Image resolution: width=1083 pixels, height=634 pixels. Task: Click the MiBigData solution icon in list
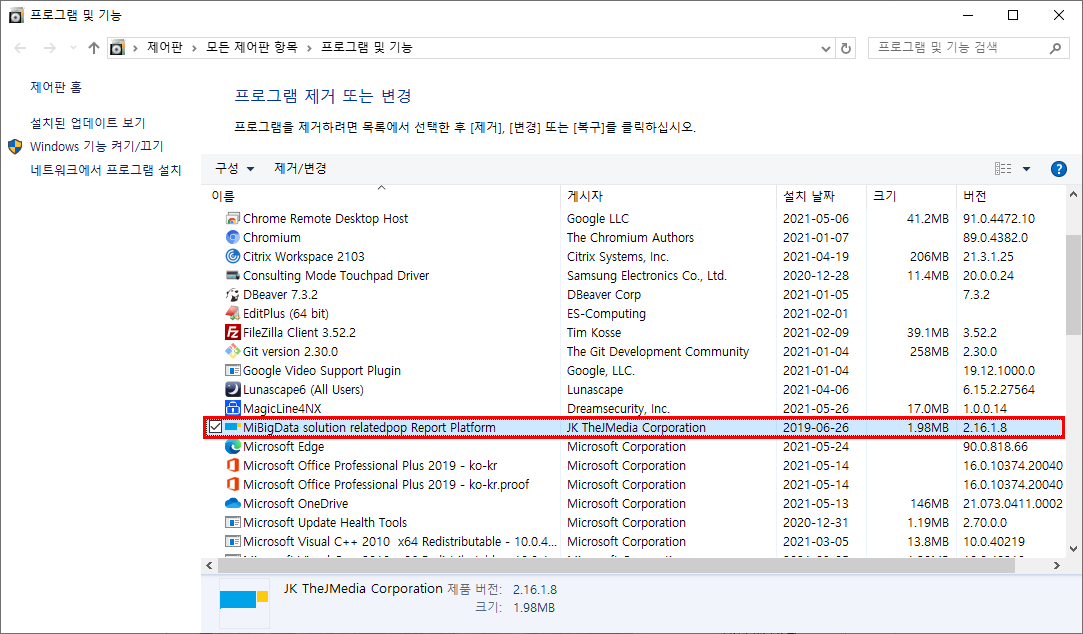pyautogui.click(x=233, y=428)
